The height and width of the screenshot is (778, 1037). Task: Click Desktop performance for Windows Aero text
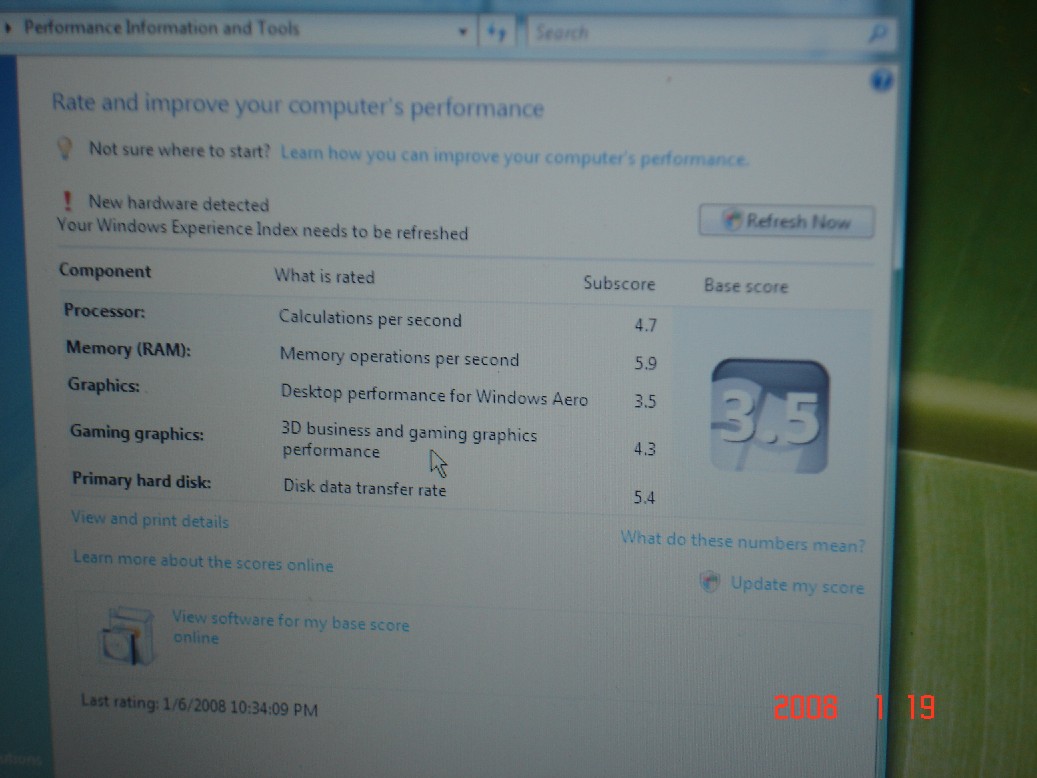pos(435,395)
